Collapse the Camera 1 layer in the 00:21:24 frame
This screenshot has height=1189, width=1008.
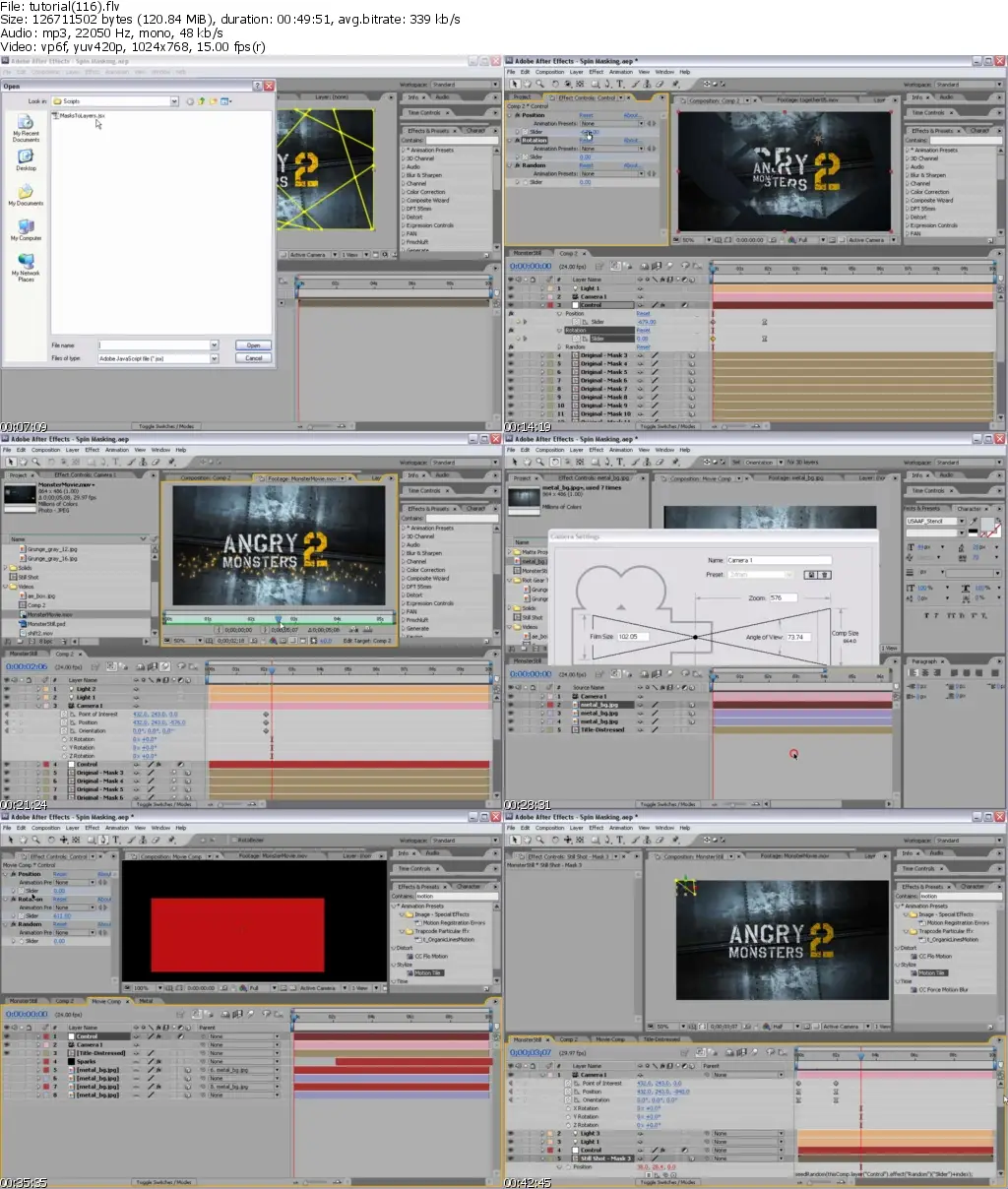tap(38, 706)
